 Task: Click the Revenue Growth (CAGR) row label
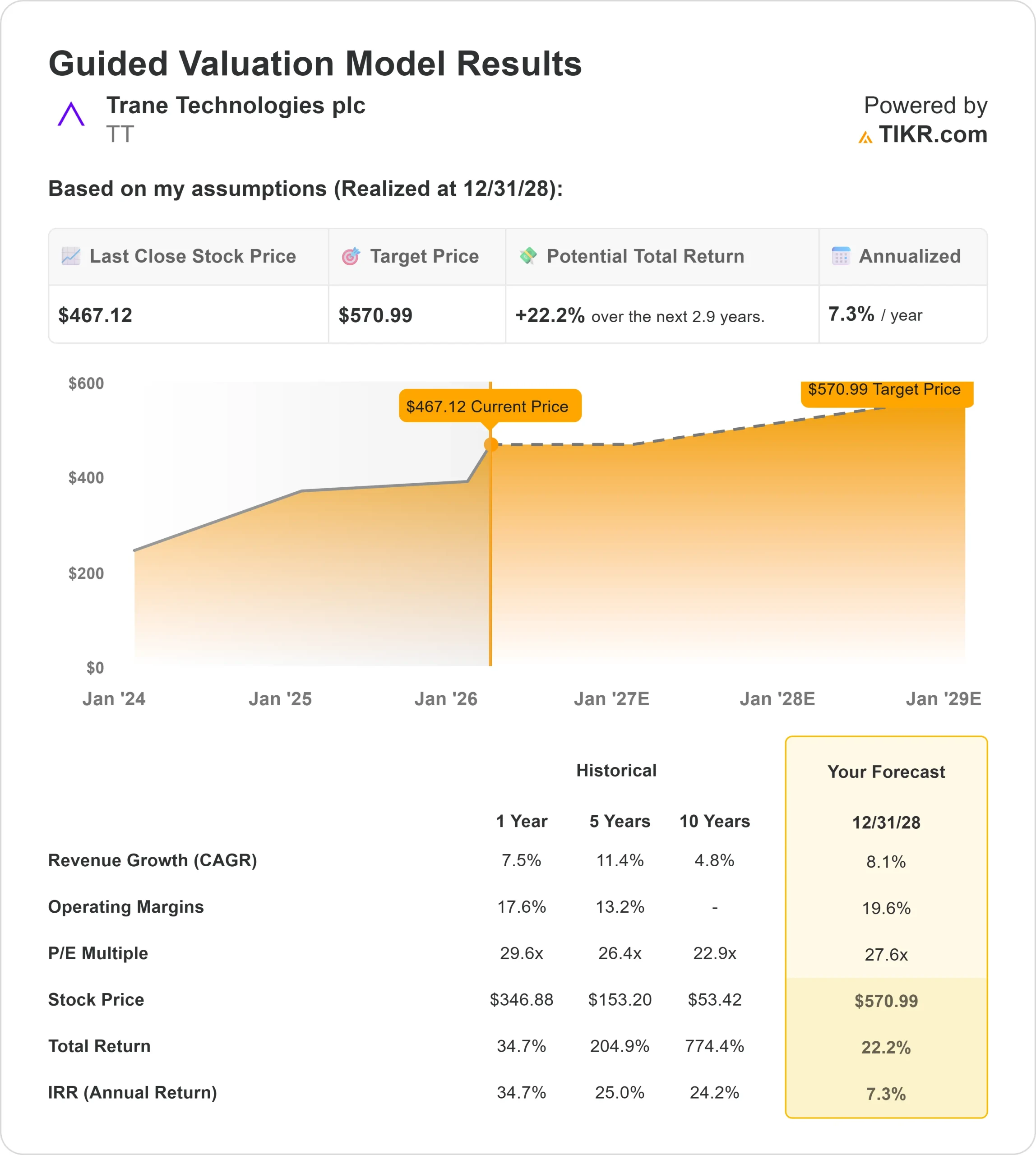tap(152, 861)
